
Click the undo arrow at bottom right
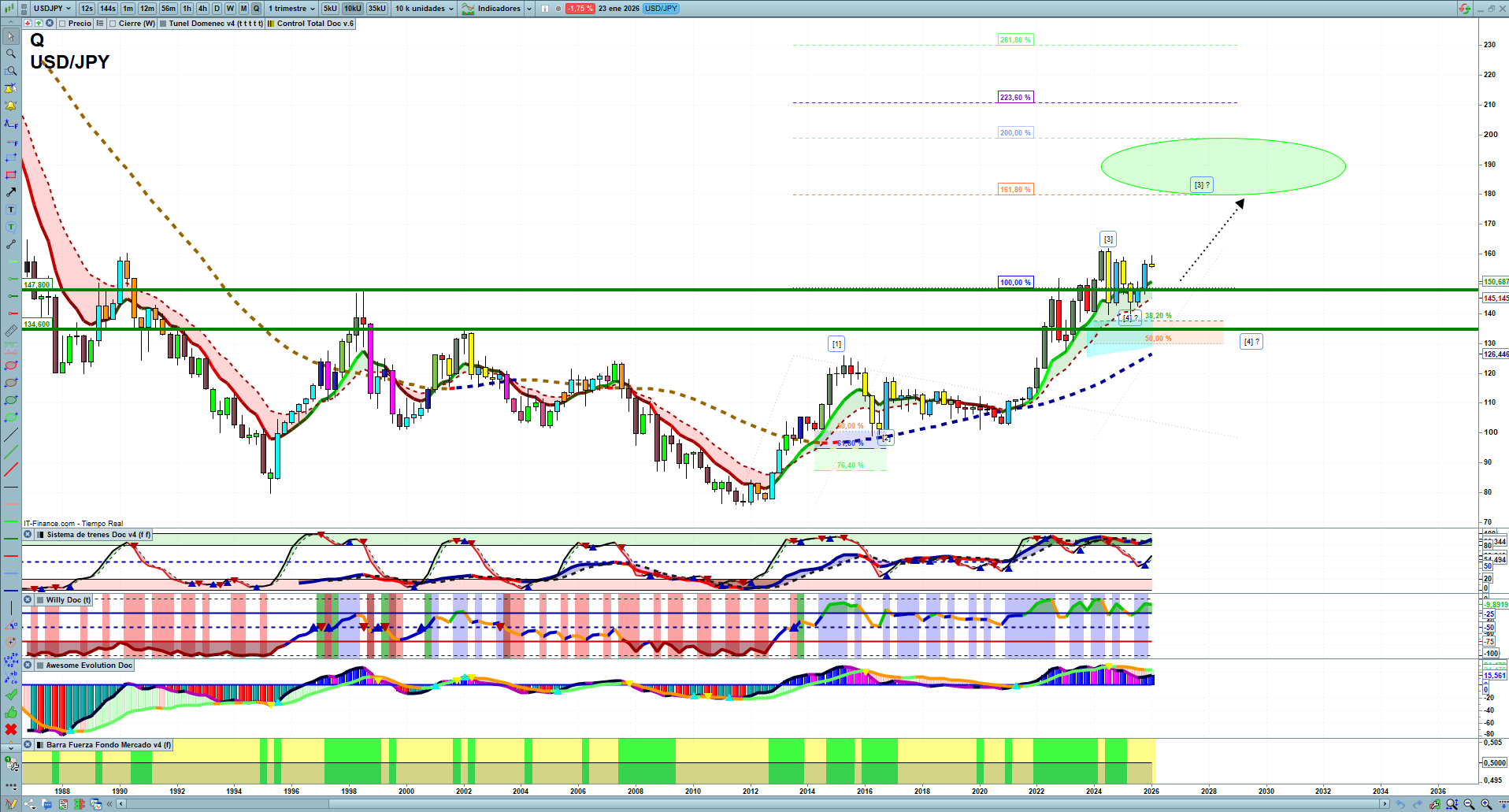(1400, 804)
